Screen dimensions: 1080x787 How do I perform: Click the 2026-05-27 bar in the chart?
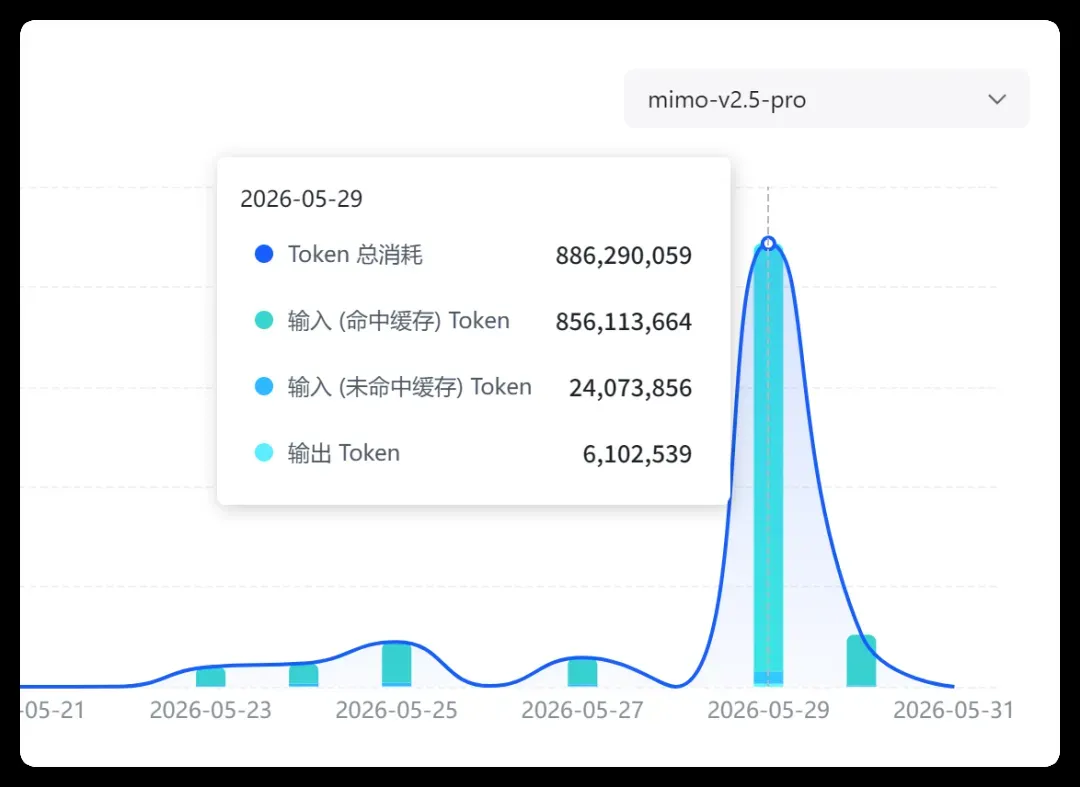[x=582, y=672]
